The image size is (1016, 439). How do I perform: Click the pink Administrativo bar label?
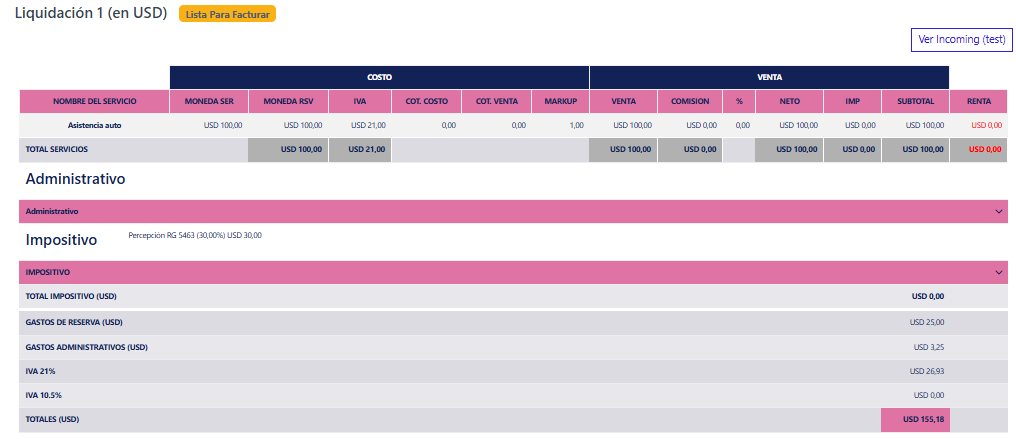pos(52,212)
